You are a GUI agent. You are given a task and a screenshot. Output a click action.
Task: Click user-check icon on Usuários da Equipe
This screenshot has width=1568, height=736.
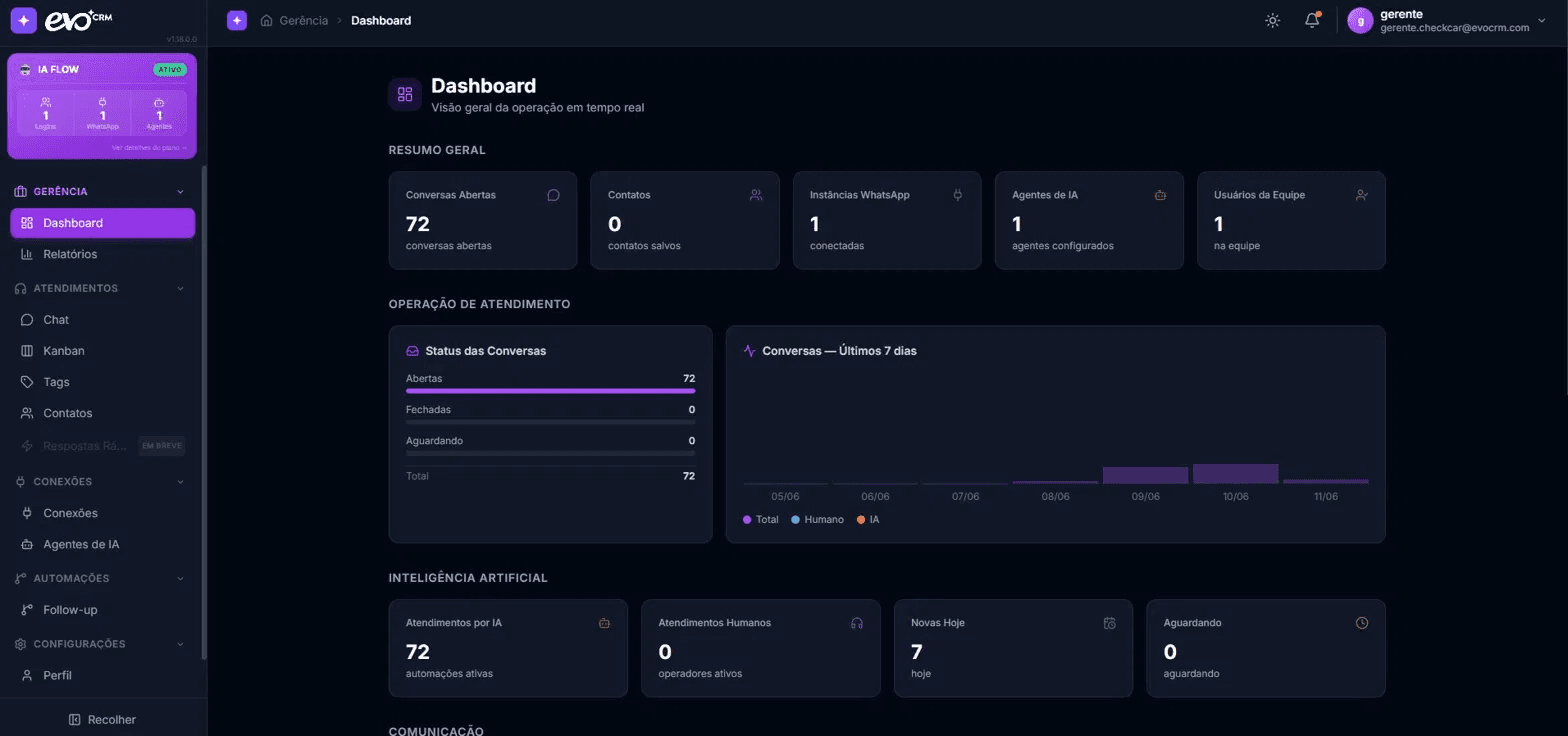1362,195
